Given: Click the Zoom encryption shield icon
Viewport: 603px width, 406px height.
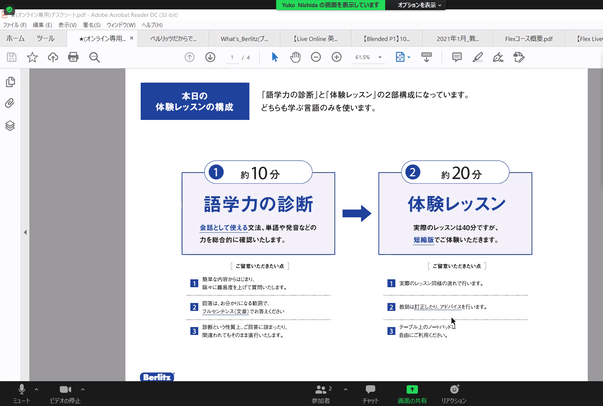Looking at the screenshot, I should click(9, 9).
